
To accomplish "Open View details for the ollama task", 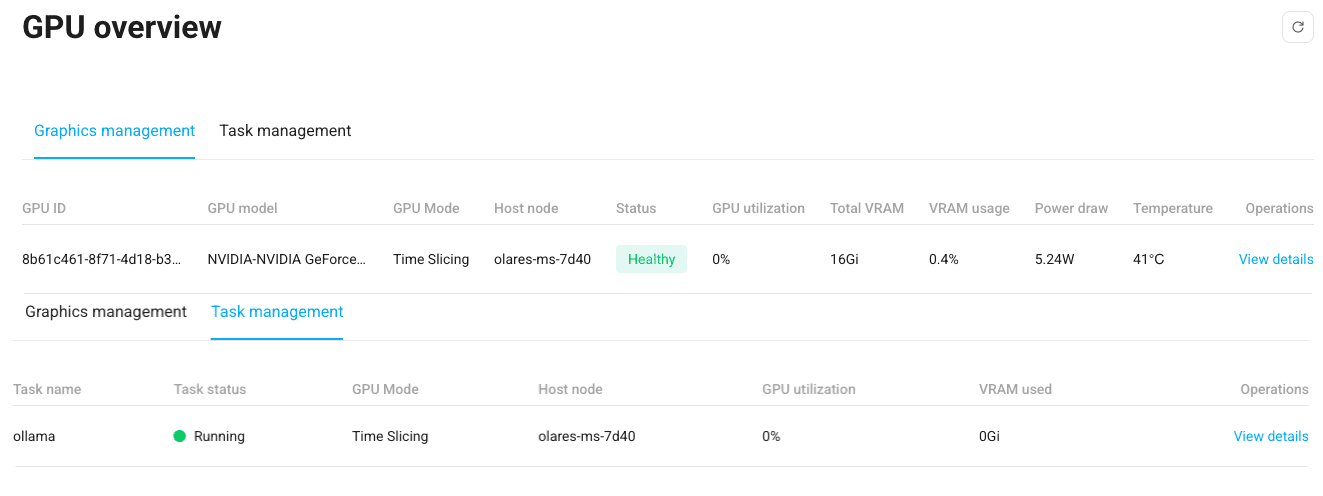I will (1270, 436).
